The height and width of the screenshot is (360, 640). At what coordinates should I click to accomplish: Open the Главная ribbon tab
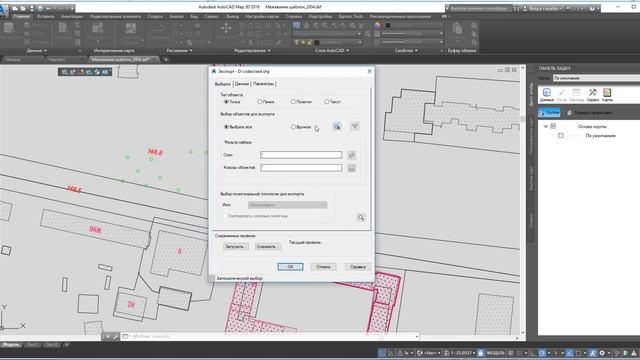tap(21, 16)
